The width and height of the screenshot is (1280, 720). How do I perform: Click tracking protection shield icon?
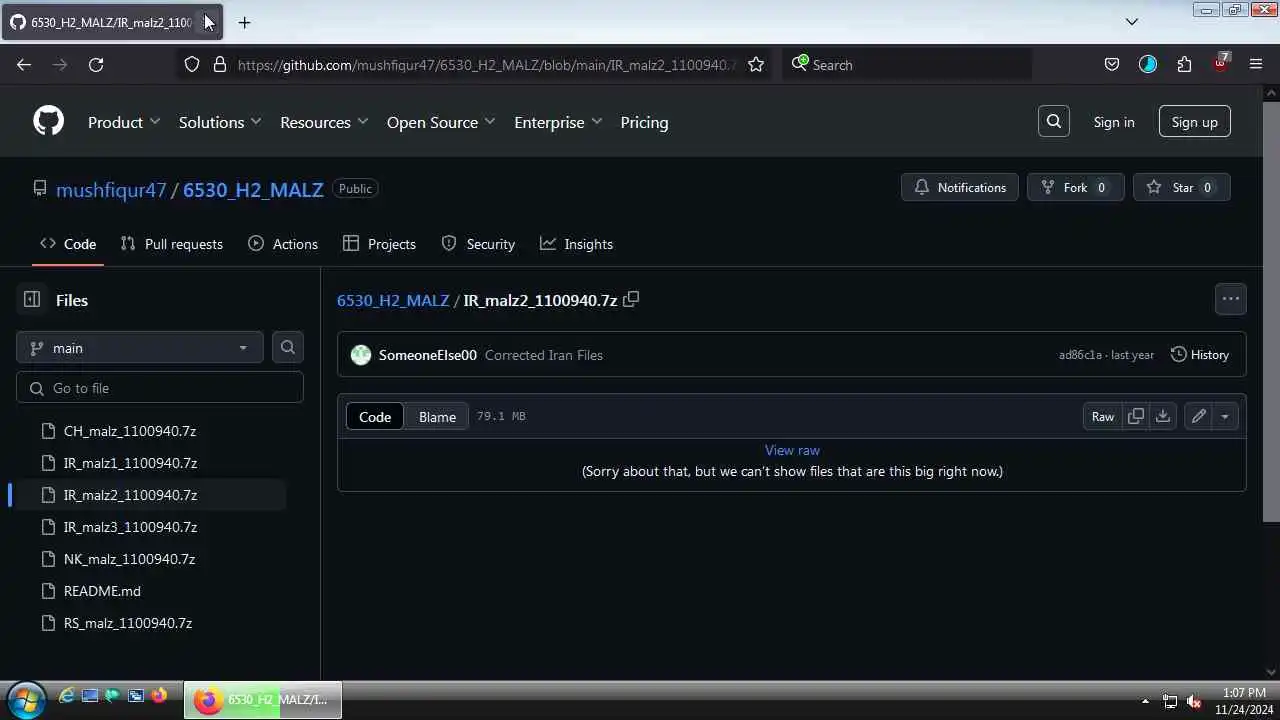[192, 64]
